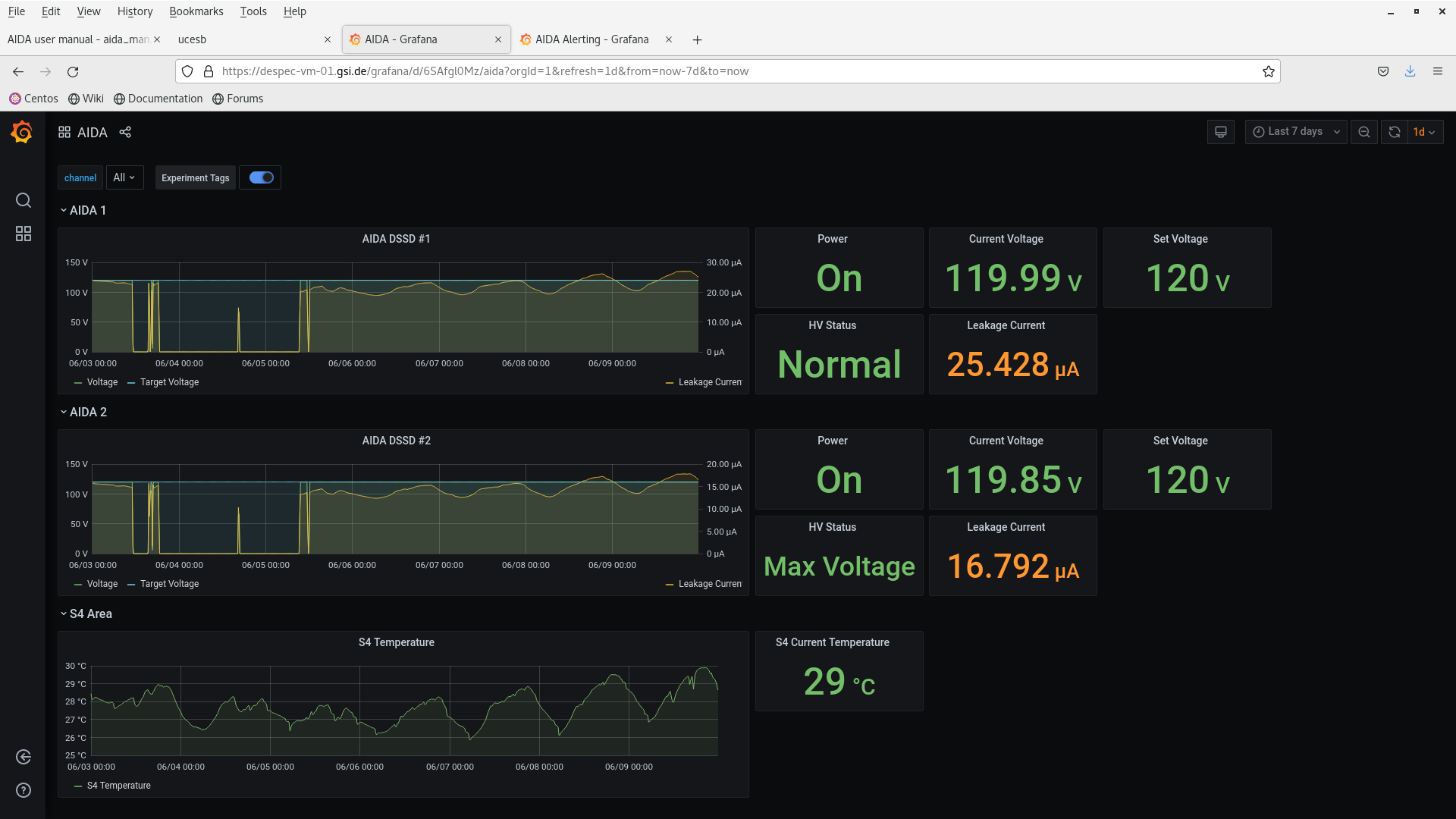The width and height of the screenshot is (1456, 819).
Task: Open the Last 7 days time picker
Action: coord(1295,132)
